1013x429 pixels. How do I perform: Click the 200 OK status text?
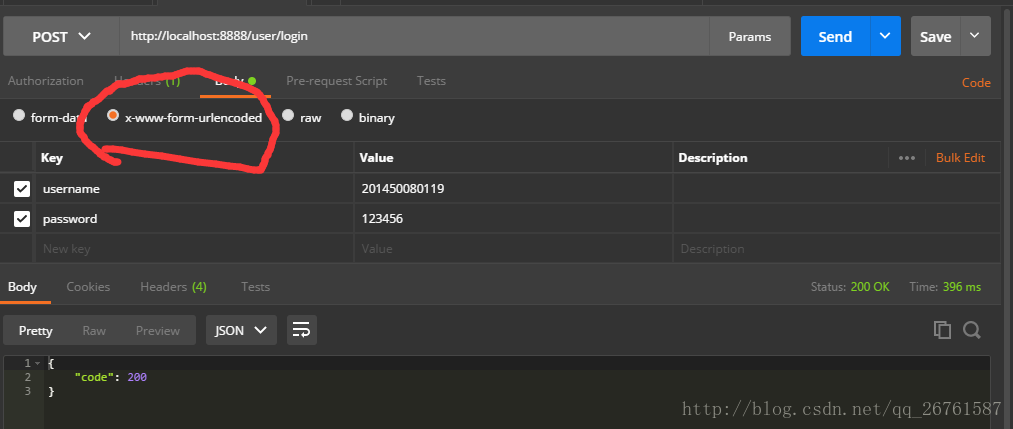coord(870,287)
